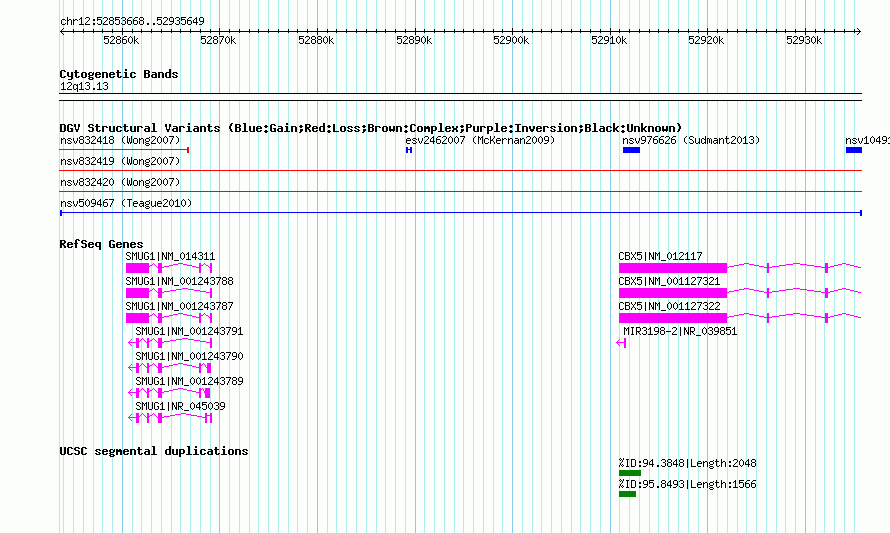This screenshot has height=533, width=890.
Task: Click green duplication bar of length 1566
Action: coord(627,494)
